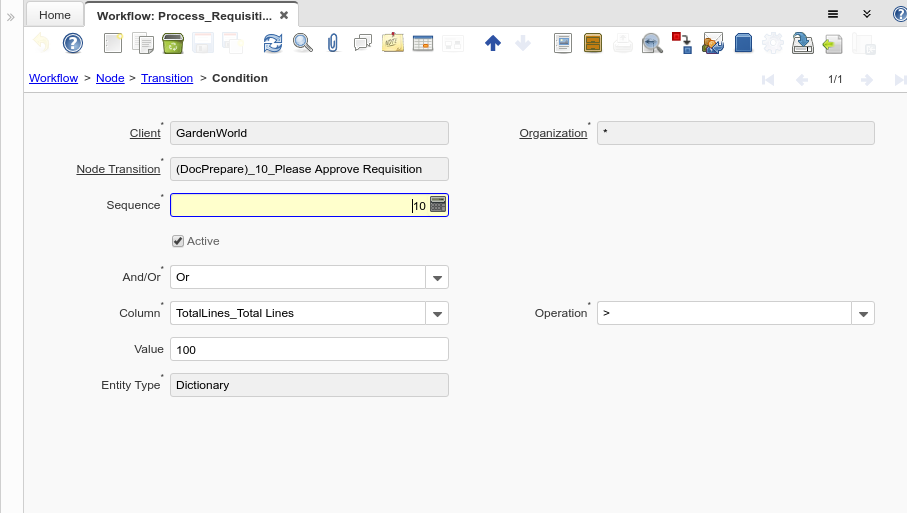This screenshot has height=513, width=907.
Task: Click the Value input field
Action: [309, 349]
